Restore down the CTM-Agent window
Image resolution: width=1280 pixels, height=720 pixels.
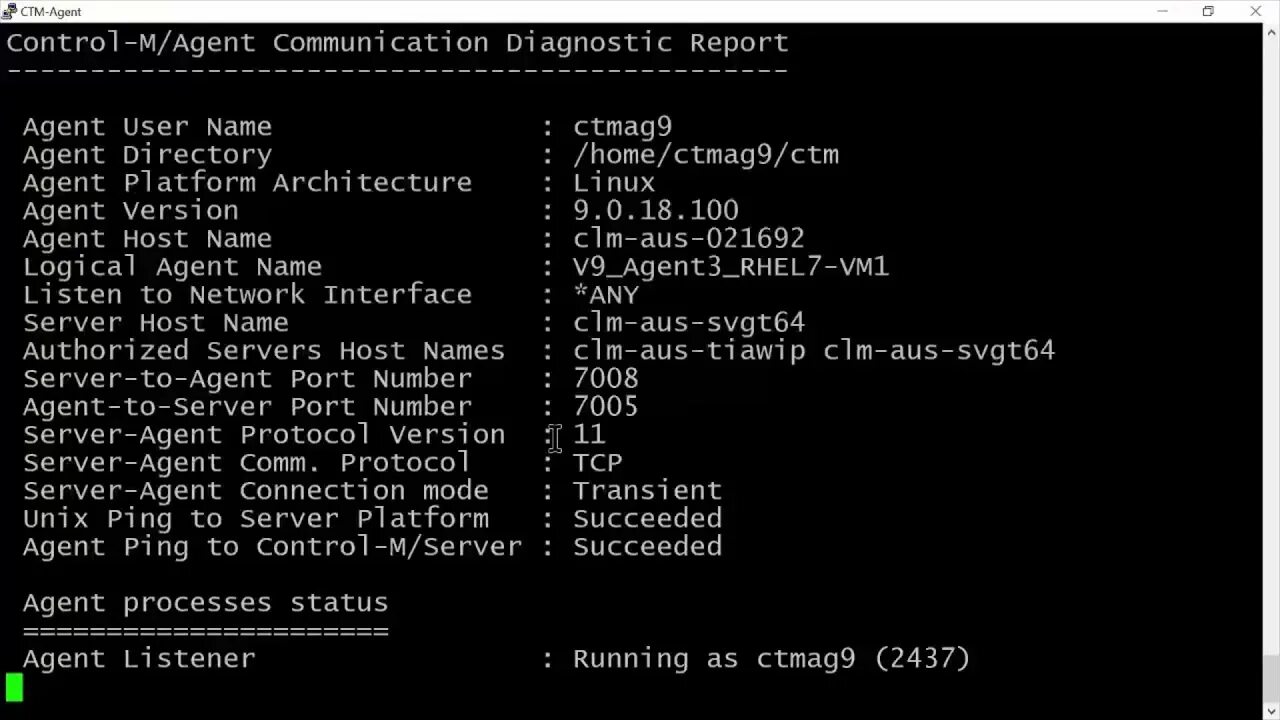pyautogui.click(x=1208, y=11)
